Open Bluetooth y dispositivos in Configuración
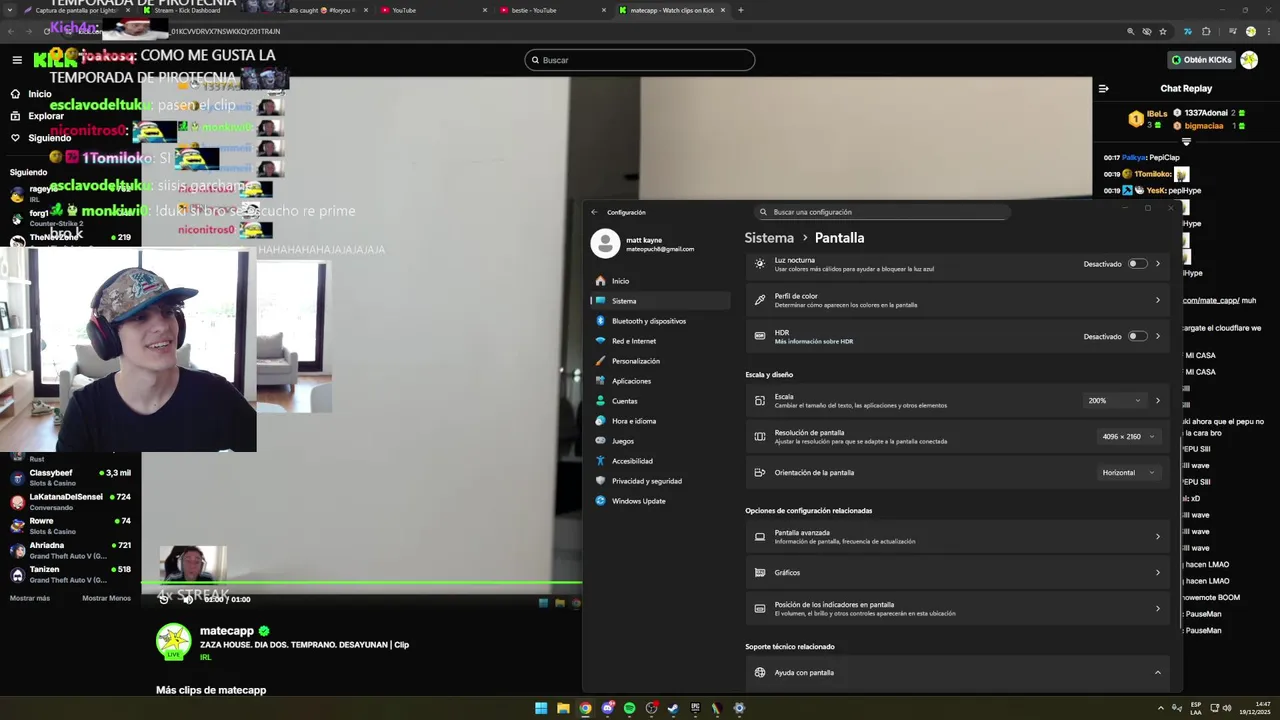1280x720 pixels. coord(660,321)
